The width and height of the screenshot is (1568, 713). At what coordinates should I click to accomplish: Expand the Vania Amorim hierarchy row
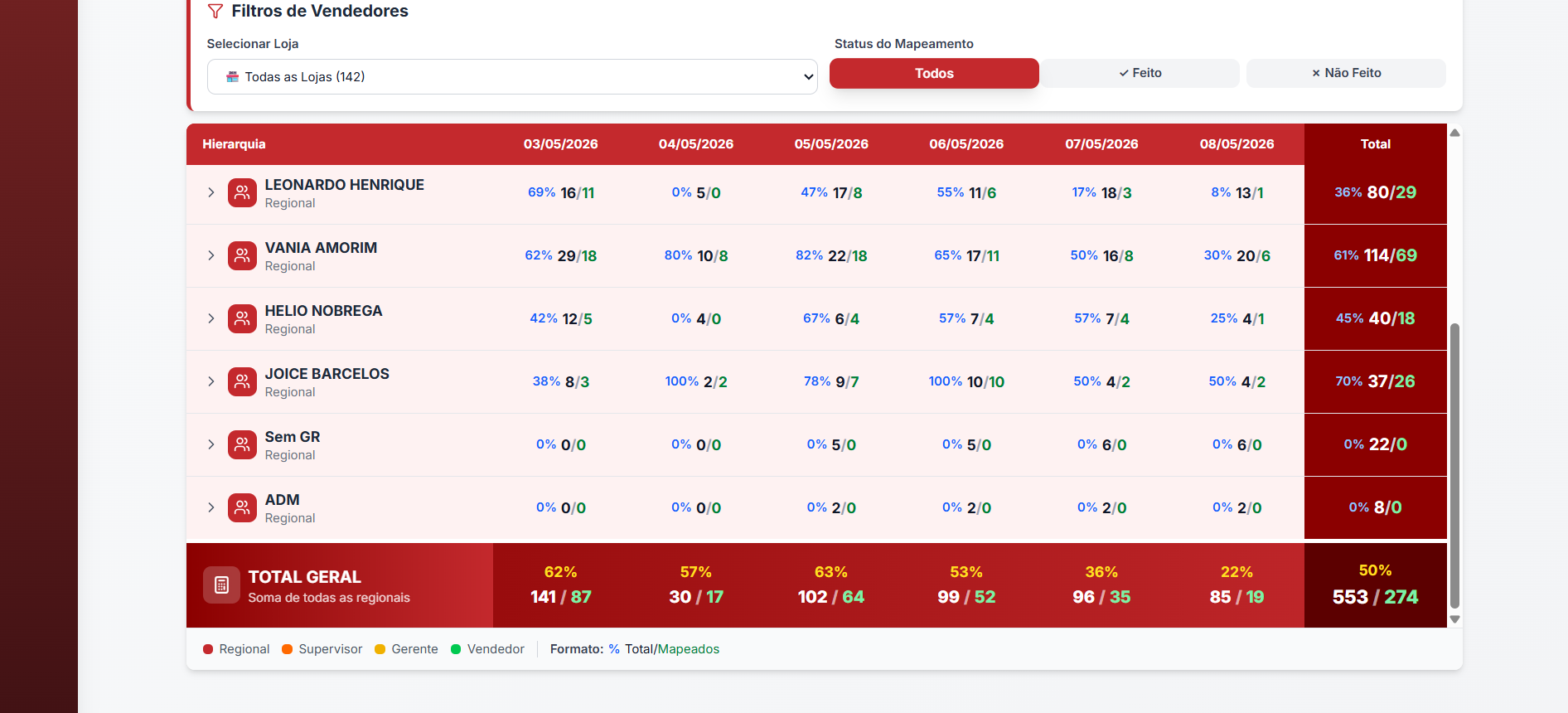pyautogui.click(x=211, y=255)
